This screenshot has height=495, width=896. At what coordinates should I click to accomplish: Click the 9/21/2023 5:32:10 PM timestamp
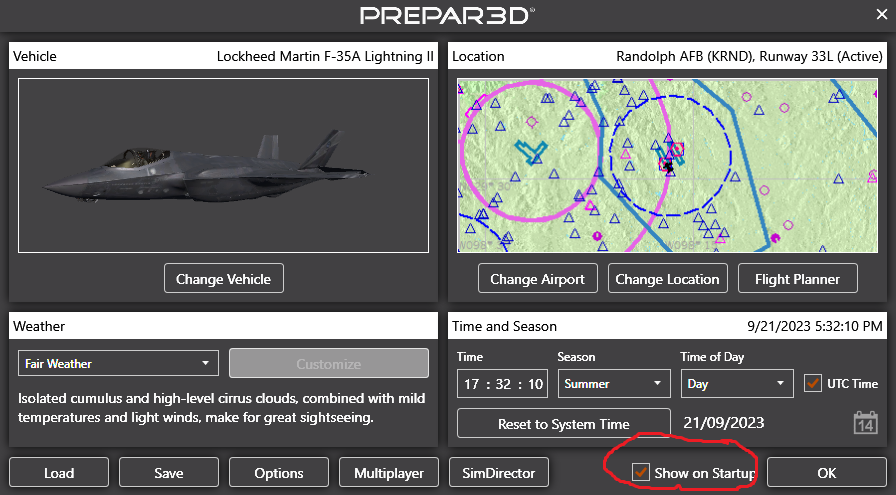point(815,326)
